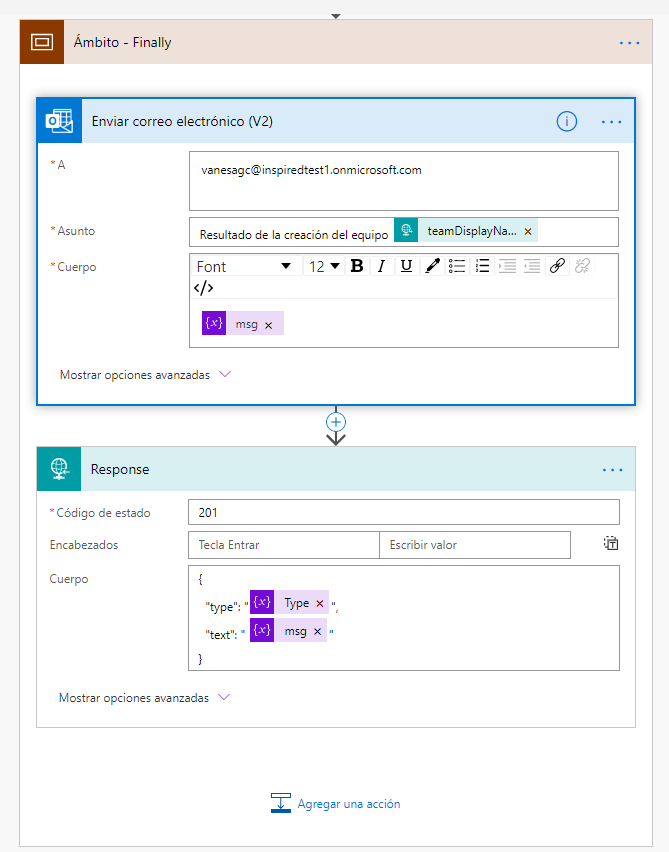Image resolution: width=669 pixels, height=852 pixels.
Task: Click the Código de estado field
Action: (x=403, y=513)
